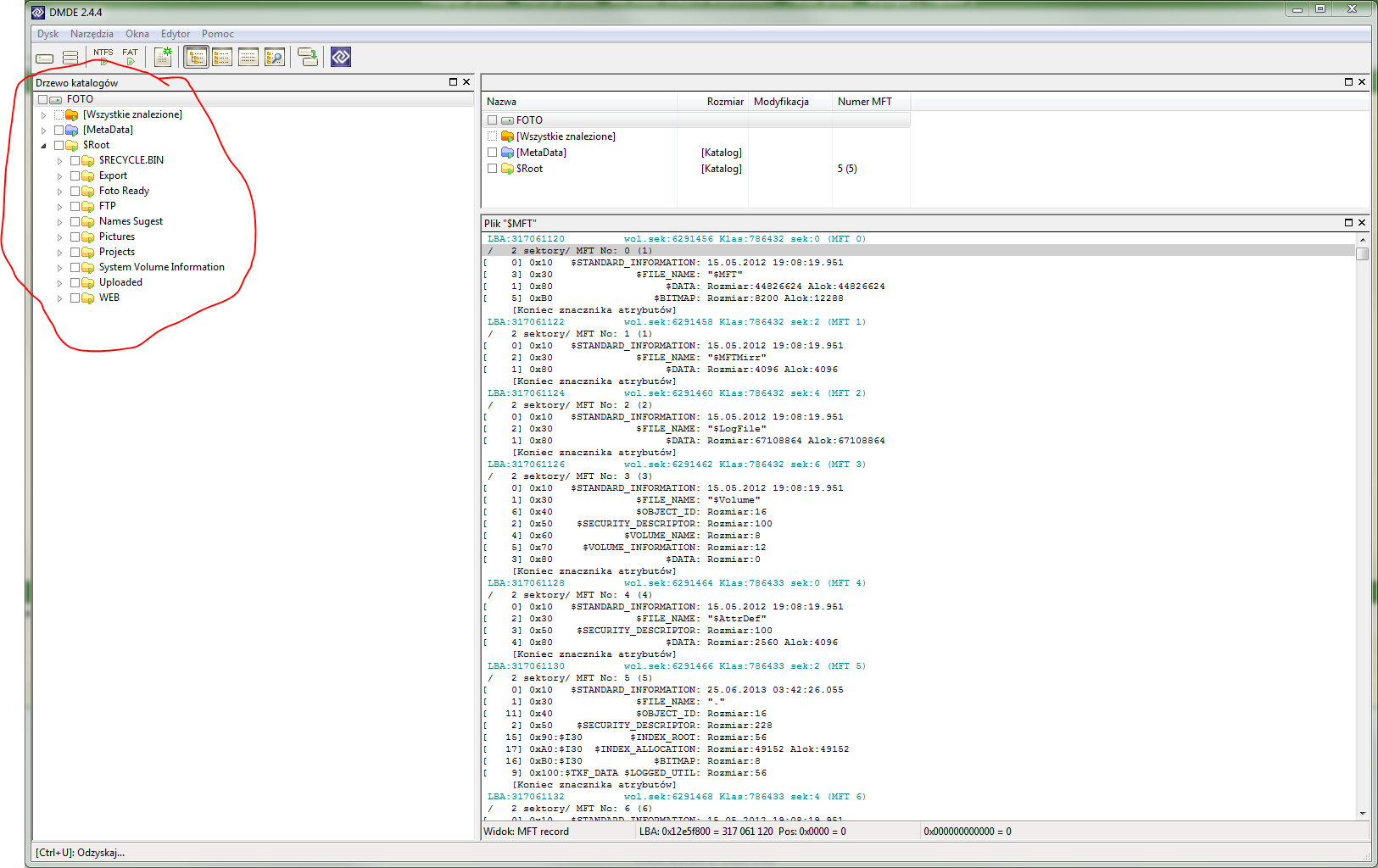
Task: Check the [MetaData] checkbox in file list
Action: click(x=492, y=153)
